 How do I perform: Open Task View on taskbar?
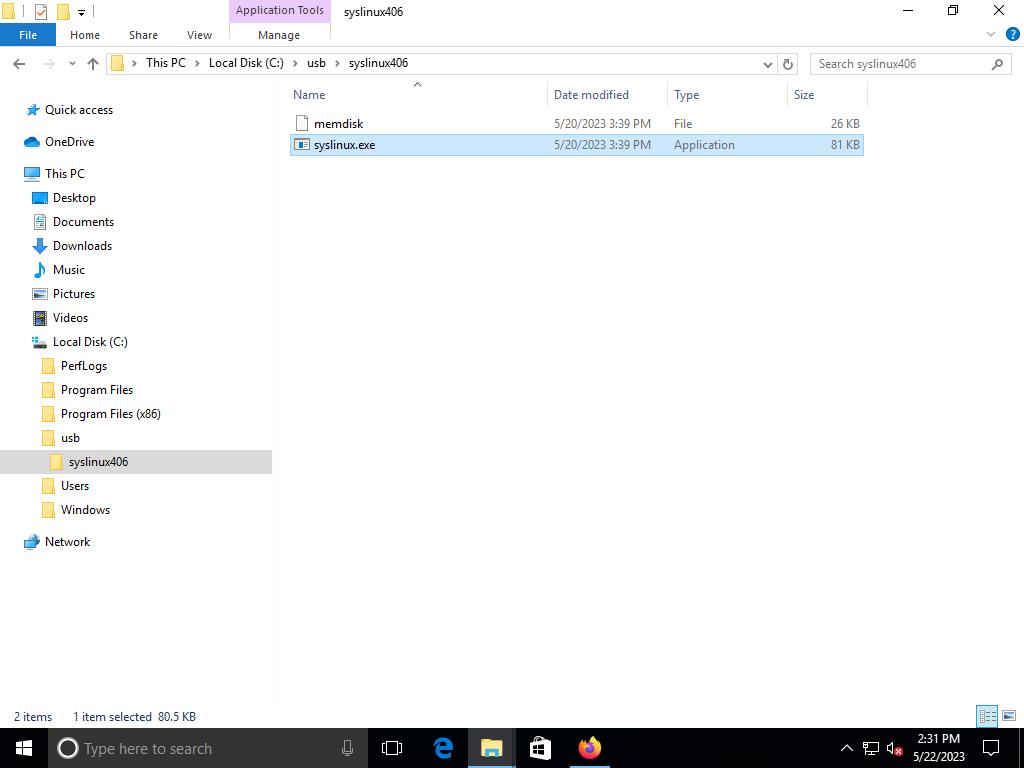[392, 748]
